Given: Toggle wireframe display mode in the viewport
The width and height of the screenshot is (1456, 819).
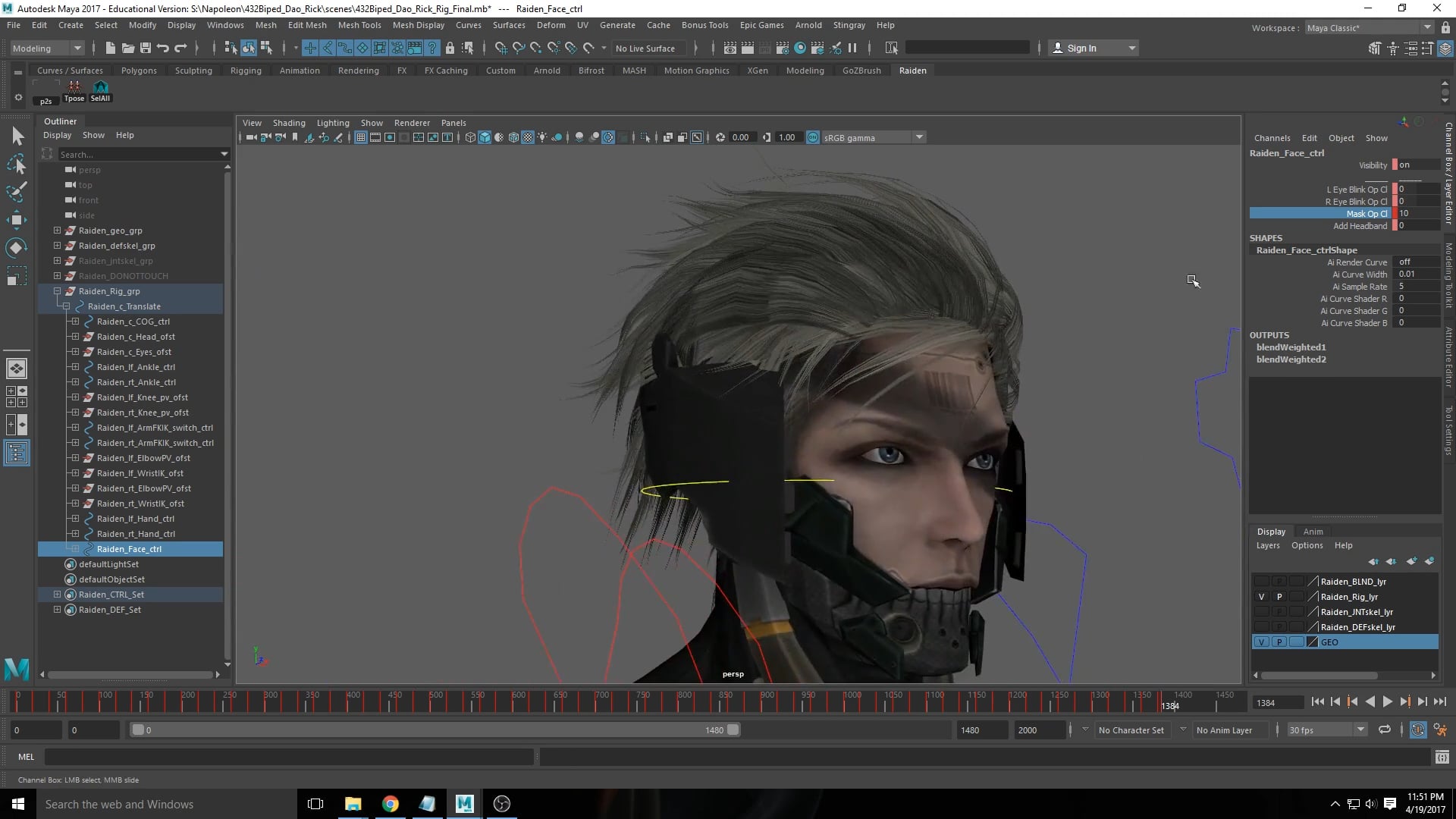Looking at the screenshot, I should [x=470, y=137].
